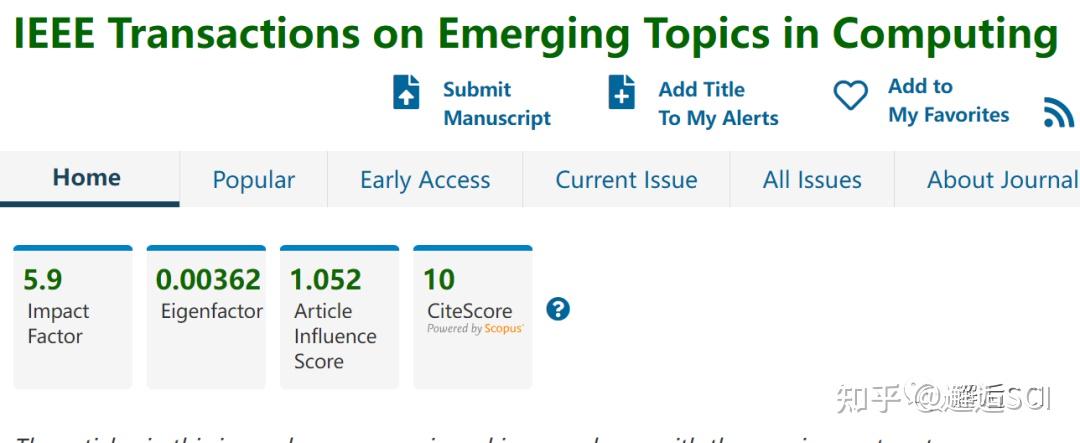Click the Submit Manuscript upload icon
The width and height of the screenshot is (1080, 443).
tap(406, 93)
